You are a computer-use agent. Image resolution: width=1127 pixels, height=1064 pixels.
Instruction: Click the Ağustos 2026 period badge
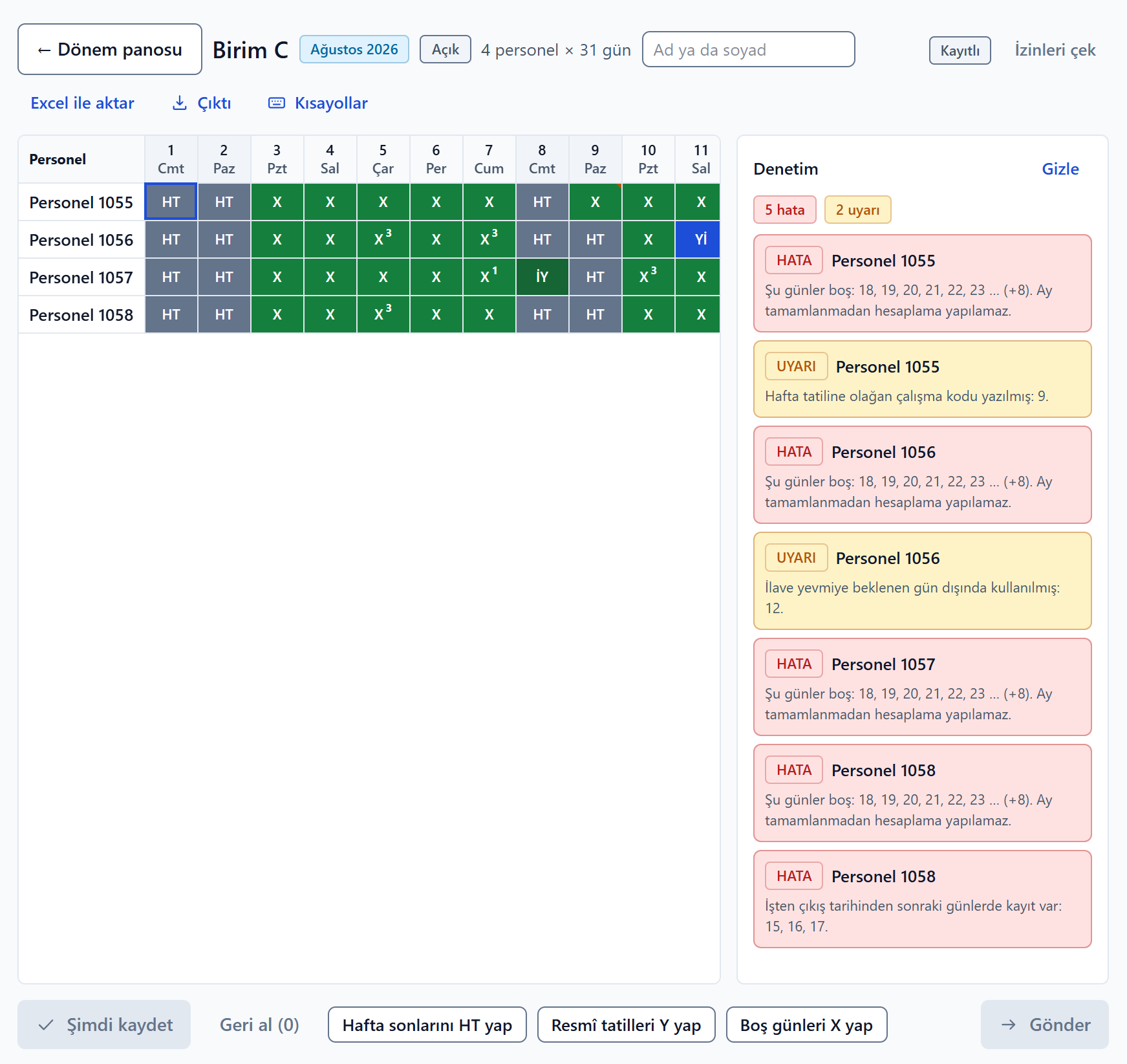[354, 49]
